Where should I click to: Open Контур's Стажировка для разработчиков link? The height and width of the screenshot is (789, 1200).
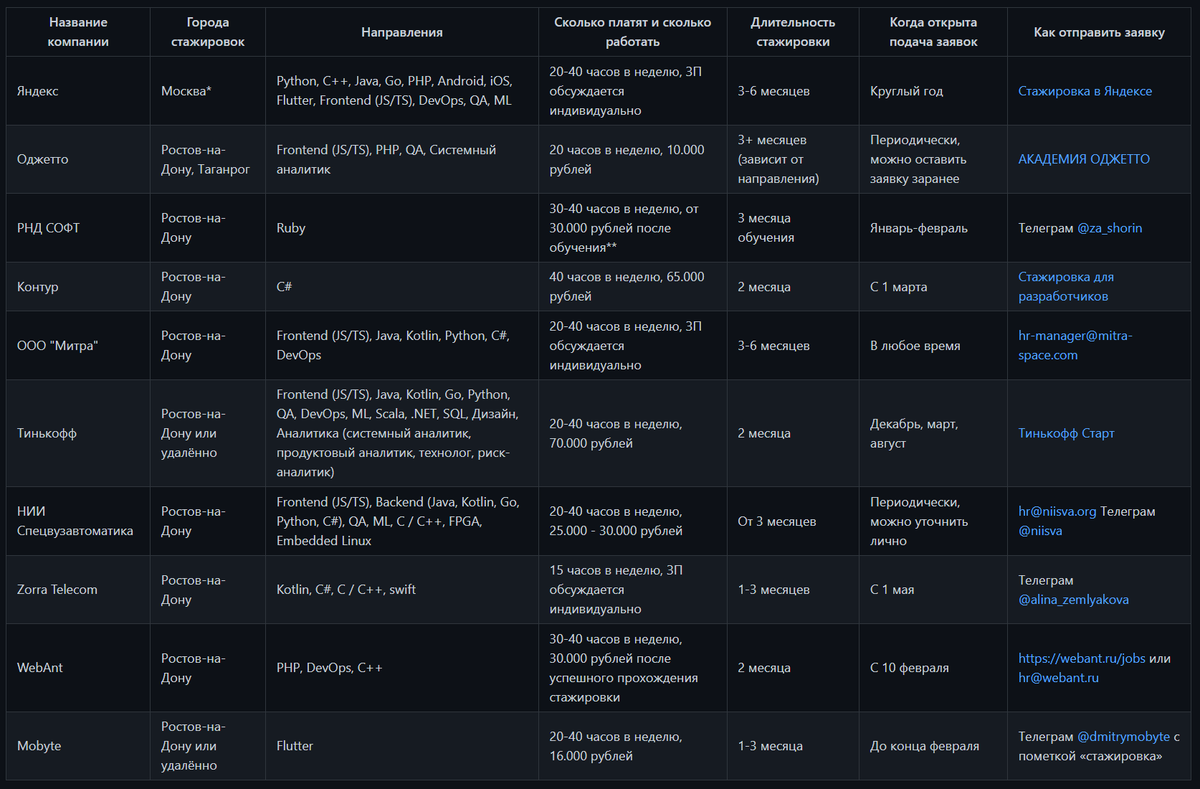pos(1066,287)
